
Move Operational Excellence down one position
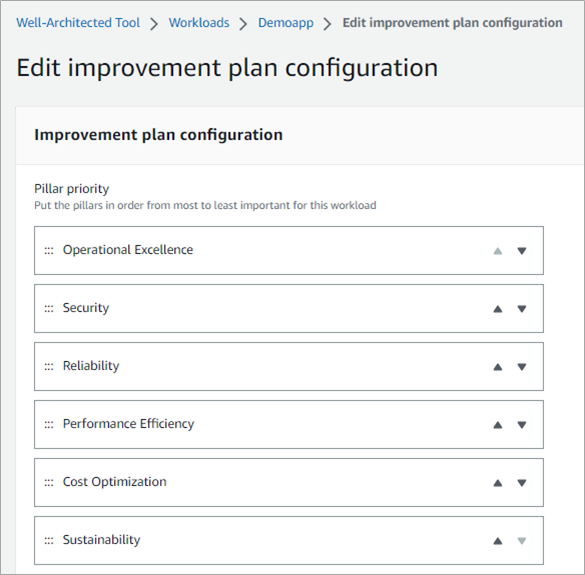522,251
